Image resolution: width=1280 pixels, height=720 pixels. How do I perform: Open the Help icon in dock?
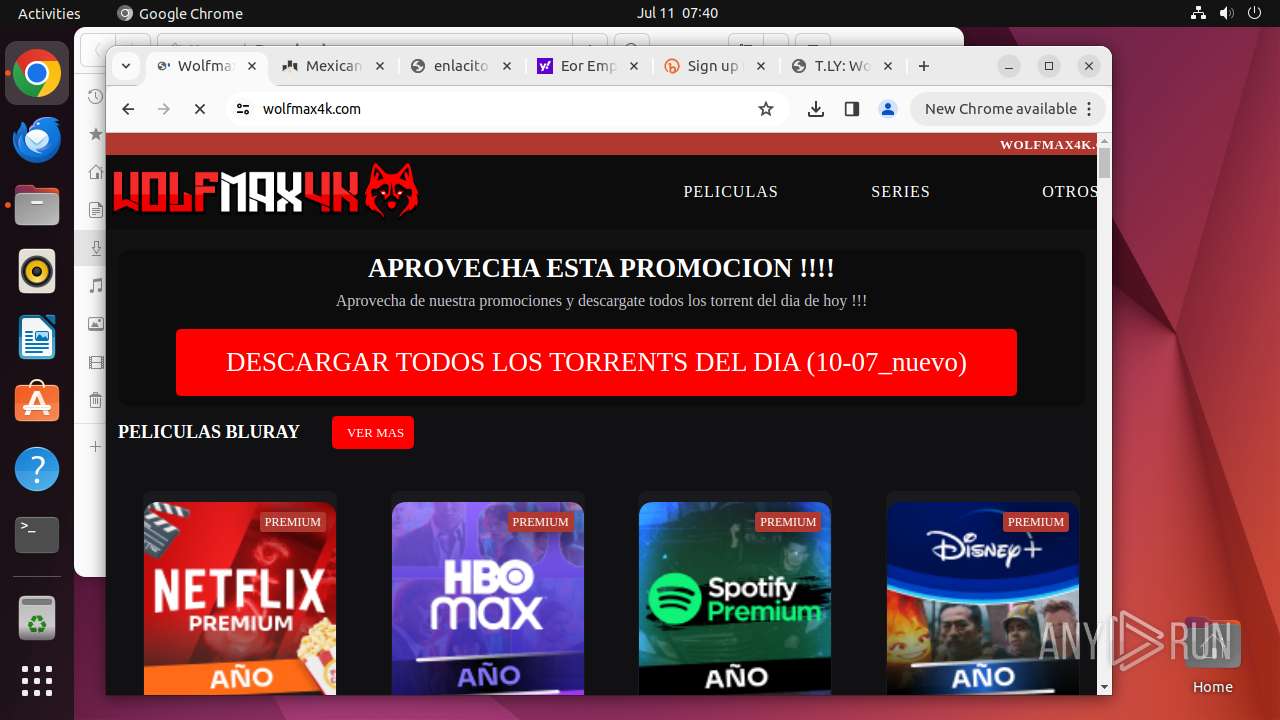click(37, 469)
